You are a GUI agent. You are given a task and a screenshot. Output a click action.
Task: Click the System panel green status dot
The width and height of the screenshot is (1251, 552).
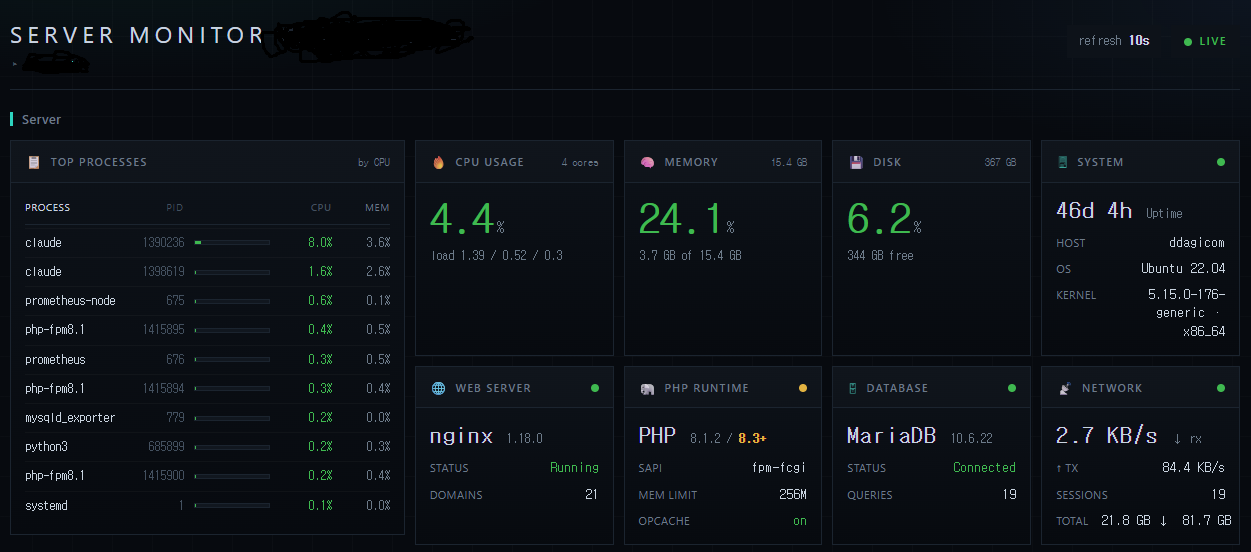1221,162
